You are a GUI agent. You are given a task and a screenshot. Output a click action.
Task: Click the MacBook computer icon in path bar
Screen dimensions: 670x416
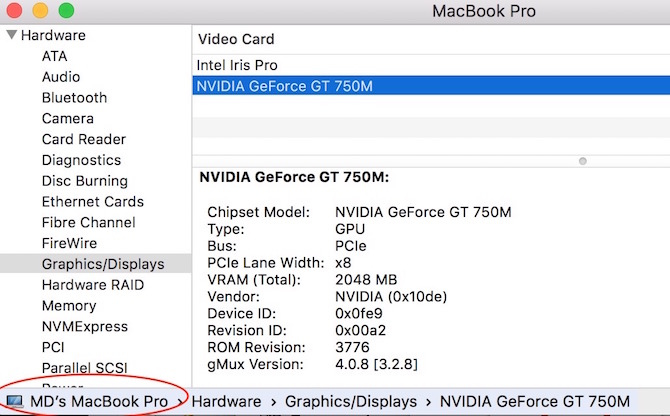coord(14,402)
